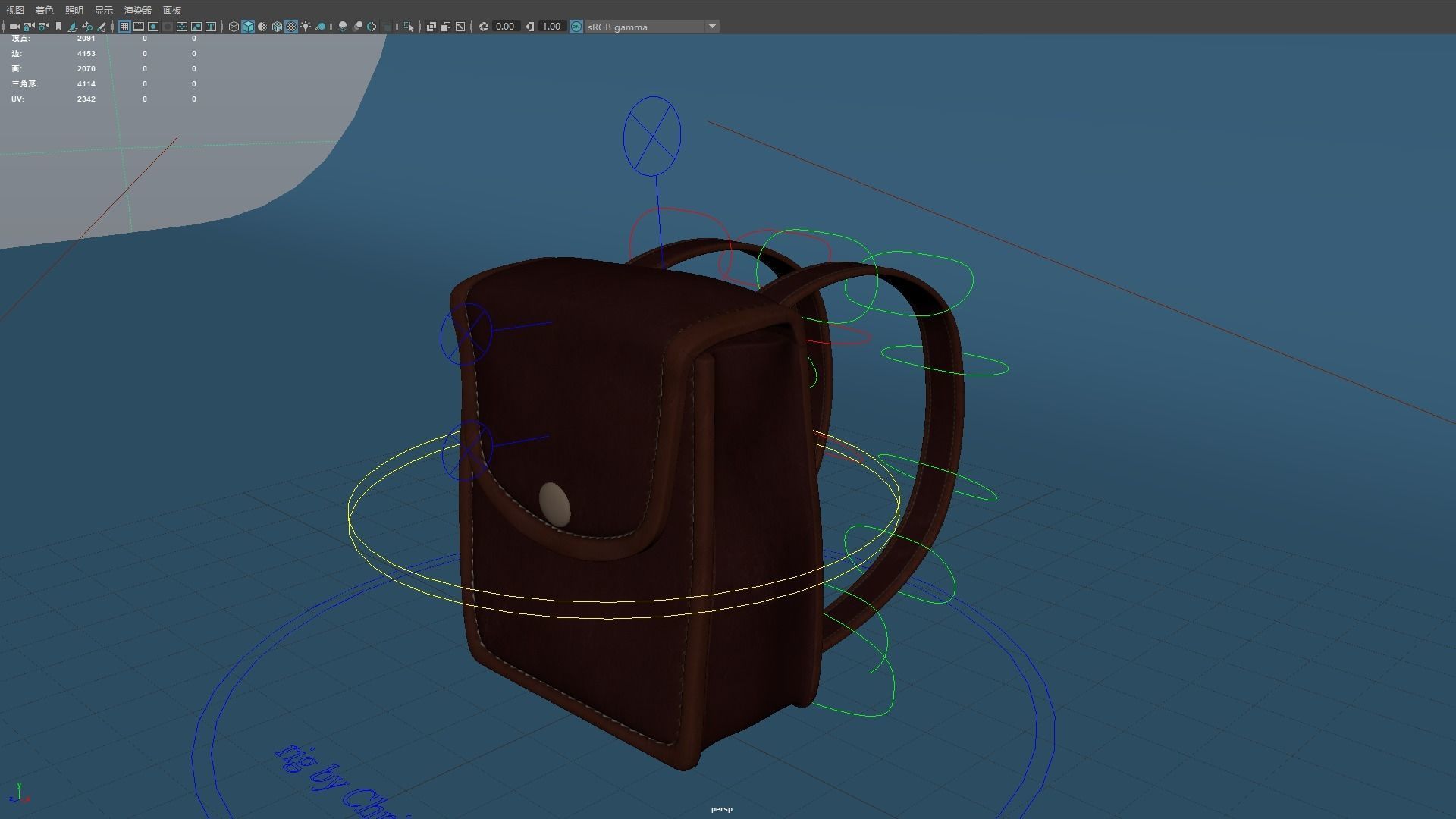Toggle the view transform button
This screenshot has width=1456, height=819.
576,27
